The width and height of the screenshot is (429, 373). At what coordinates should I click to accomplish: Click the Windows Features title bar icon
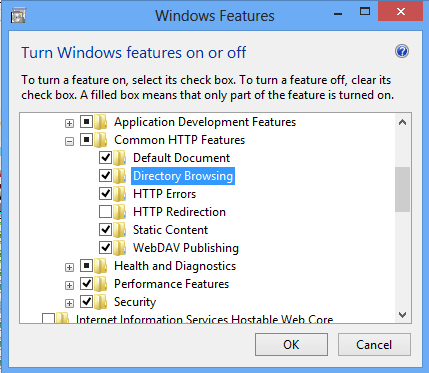18,16
